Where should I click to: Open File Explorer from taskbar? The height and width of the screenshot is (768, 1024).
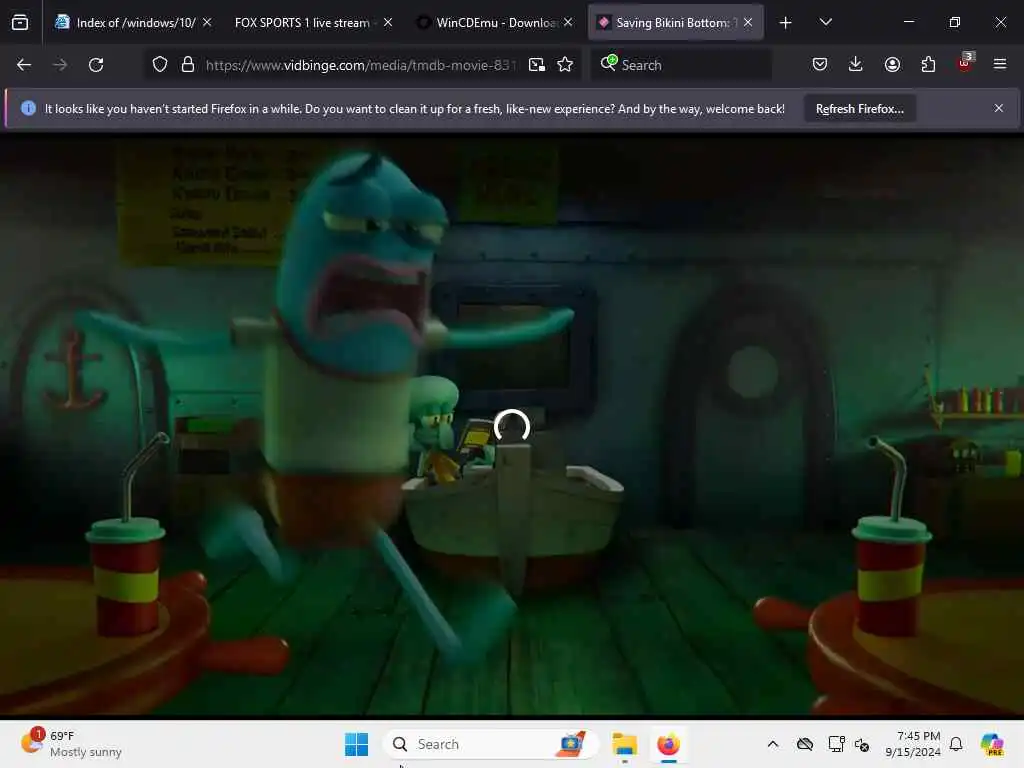[x=624, y=744]
